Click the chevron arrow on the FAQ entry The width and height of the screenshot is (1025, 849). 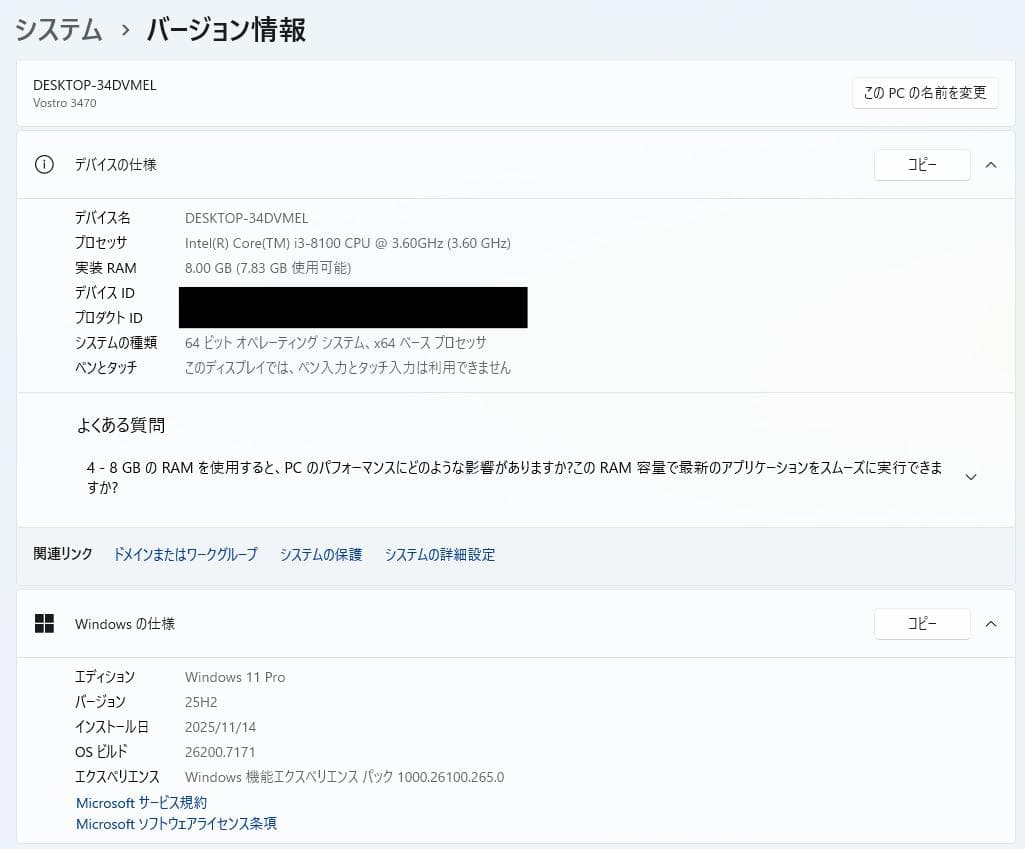point(970,477)
